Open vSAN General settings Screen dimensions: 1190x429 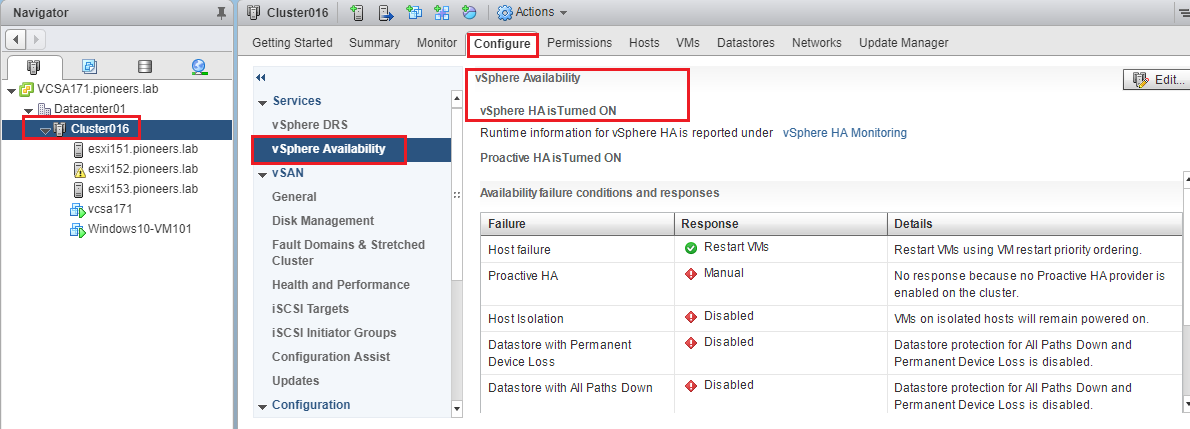point(294,197)
